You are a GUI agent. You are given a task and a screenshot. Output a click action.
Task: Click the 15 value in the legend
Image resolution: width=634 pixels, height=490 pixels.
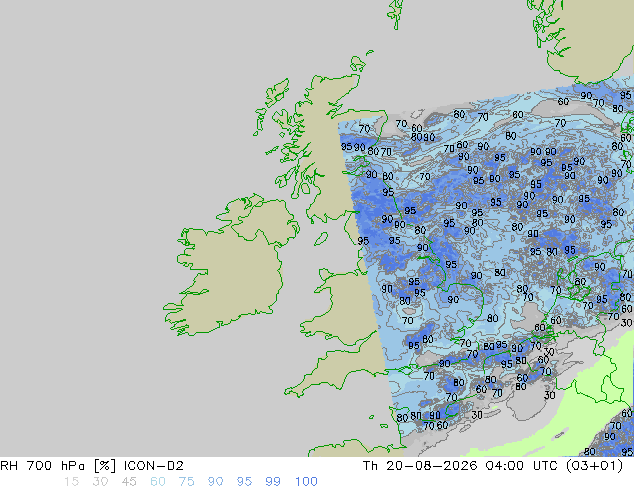(x=71, y=482)
